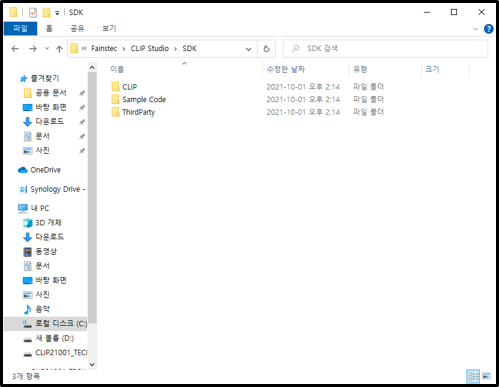Viewport: 499px width, 387px height.
Task: Click the pin icon next to pinned 사진
Action: [82, 151]
